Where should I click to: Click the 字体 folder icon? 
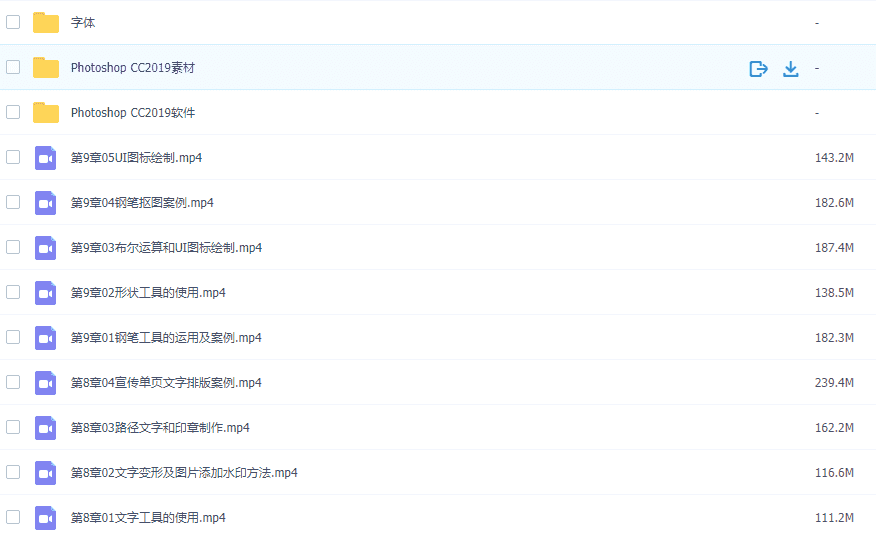[46, 22]
